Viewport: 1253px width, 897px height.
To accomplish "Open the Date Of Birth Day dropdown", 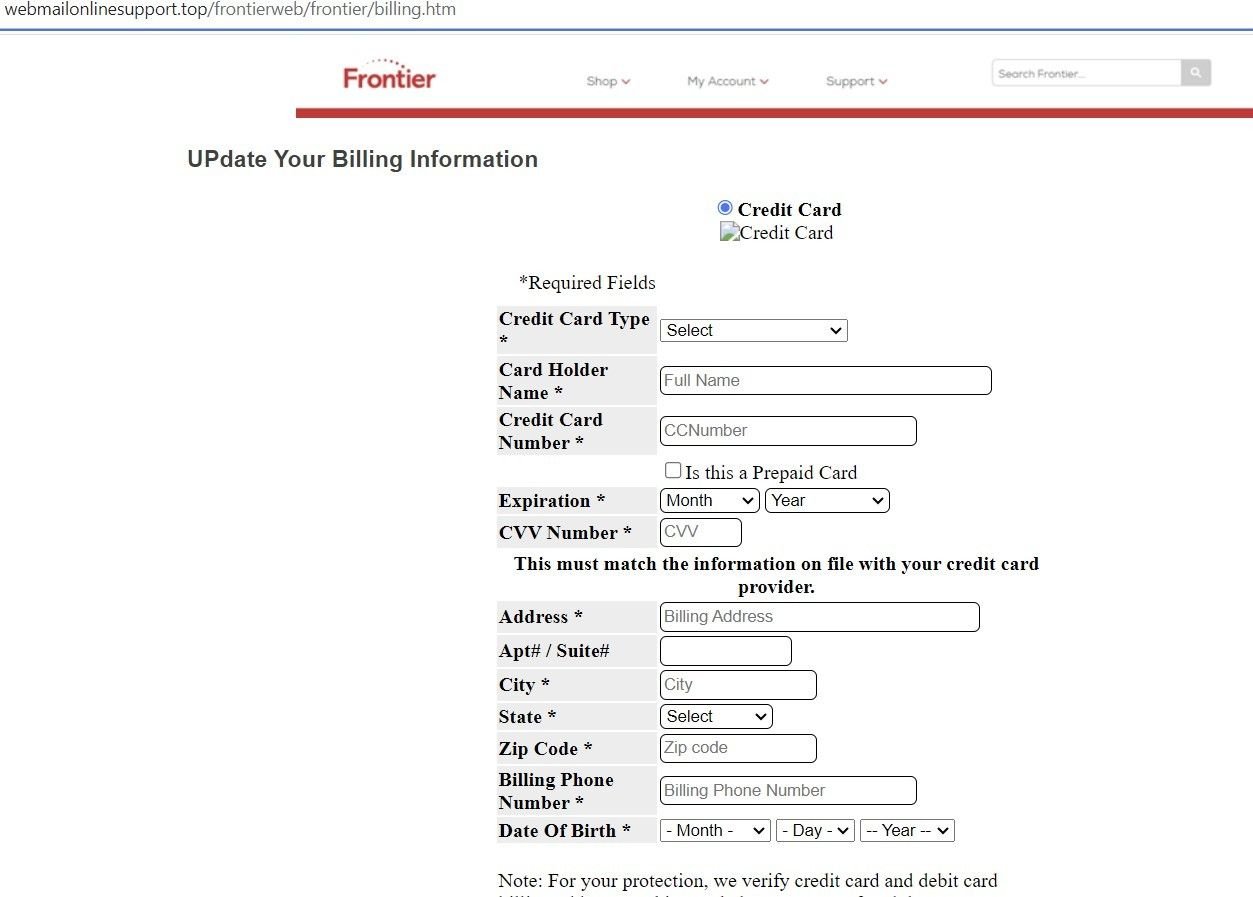I will [815, 831].
